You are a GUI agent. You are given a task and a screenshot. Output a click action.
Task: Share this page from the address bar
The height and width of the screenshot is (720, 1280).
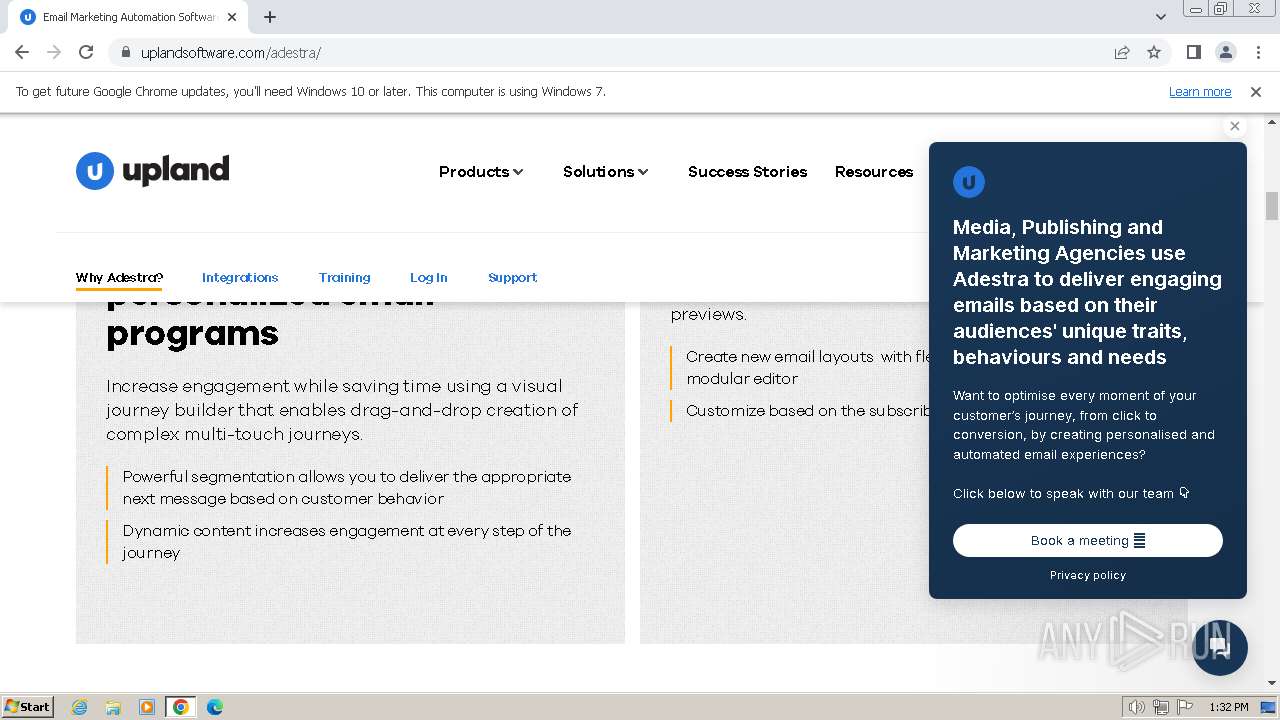coord(1122,52)
